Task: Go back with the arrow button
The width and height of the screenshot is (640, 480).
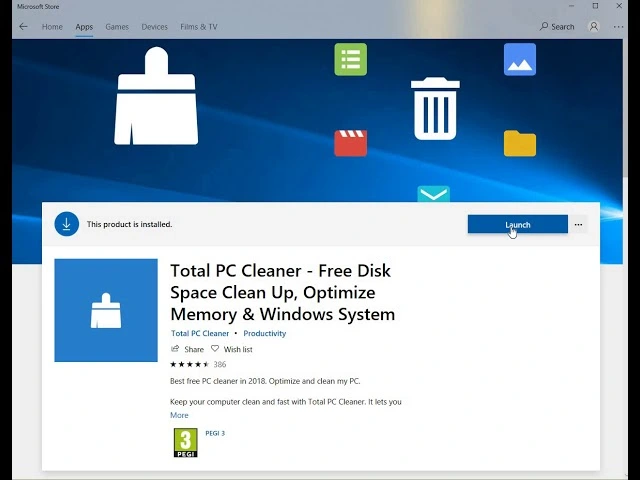Action: click(23, 27)
